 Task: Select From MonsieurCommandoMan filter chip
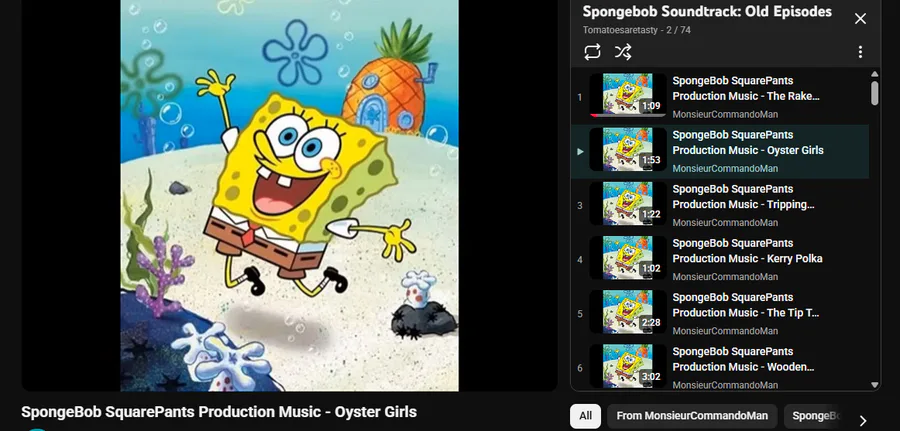pyautogui.click(x=692, y=416)
